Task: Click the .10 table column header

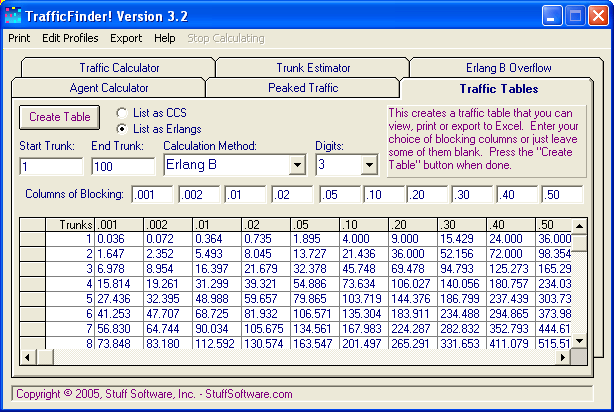Action: tap(364, 225)
